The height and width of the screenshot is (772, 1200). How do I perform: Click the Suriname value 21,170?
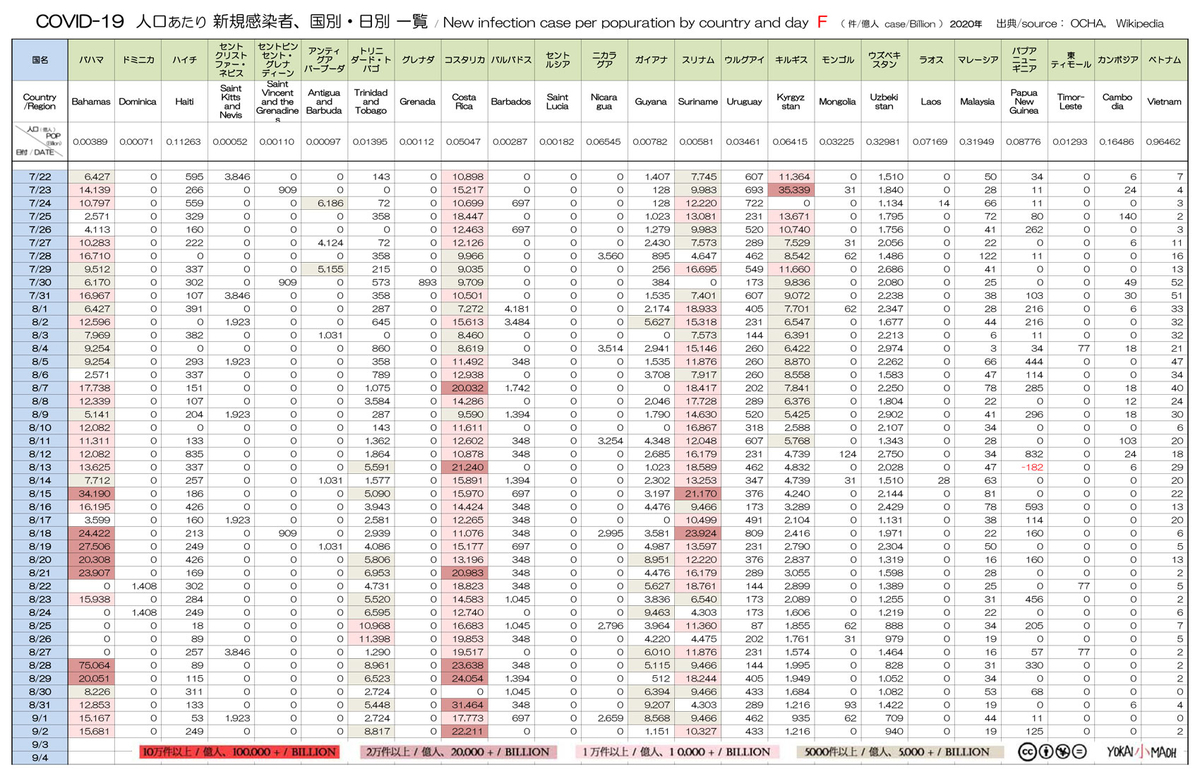click(700, 493)
